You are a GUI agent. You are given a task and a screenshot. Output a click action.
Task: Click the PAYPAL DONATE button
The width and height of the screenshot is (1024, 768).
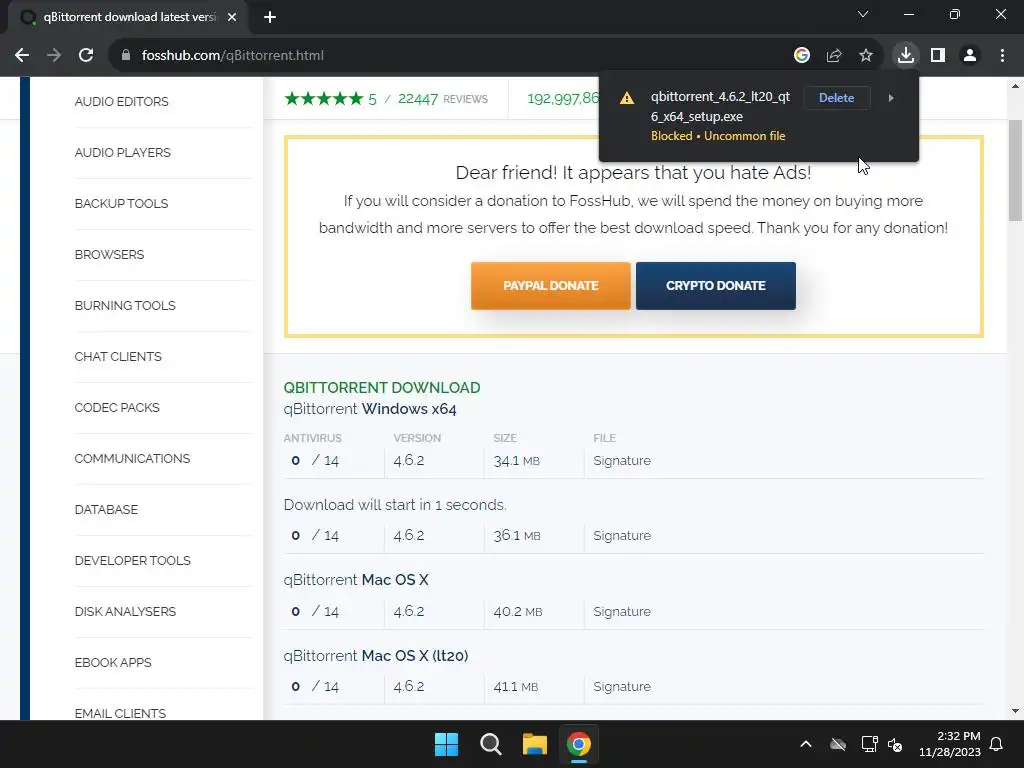click(551, 286)
